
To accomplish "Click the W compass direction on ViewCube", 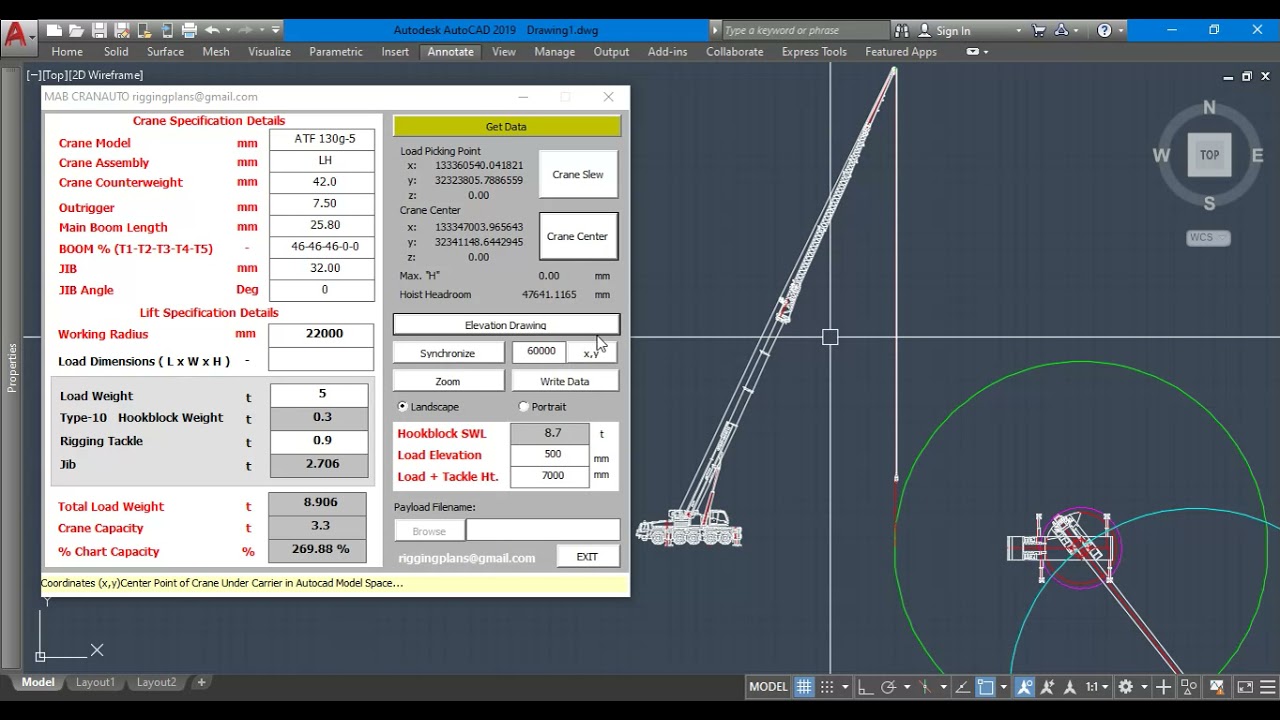I will tap(1161, 155).
